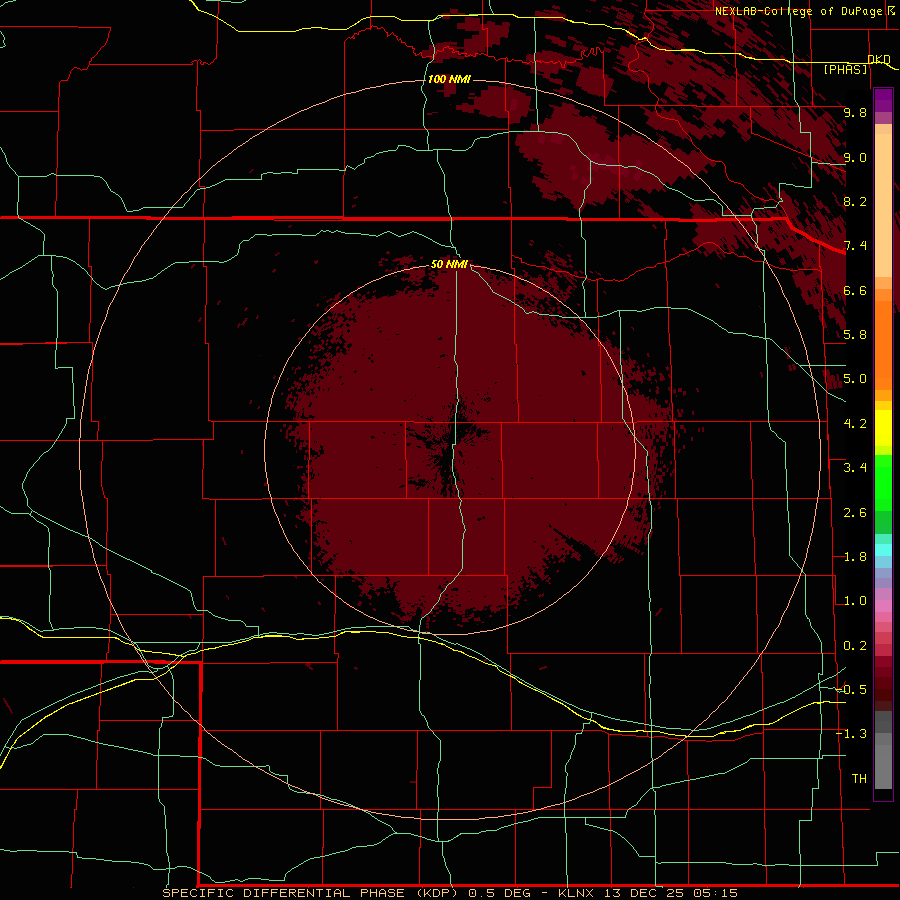Click the -1.3 value on the color scale
The height and width of the screenshot is (900, 900).
[x=852, y=734]
